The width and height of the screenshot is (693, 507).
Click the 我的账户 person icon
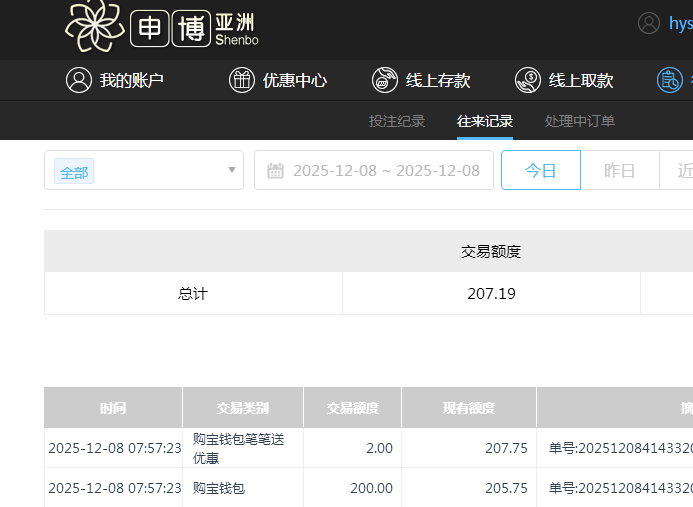click(79, 81)
